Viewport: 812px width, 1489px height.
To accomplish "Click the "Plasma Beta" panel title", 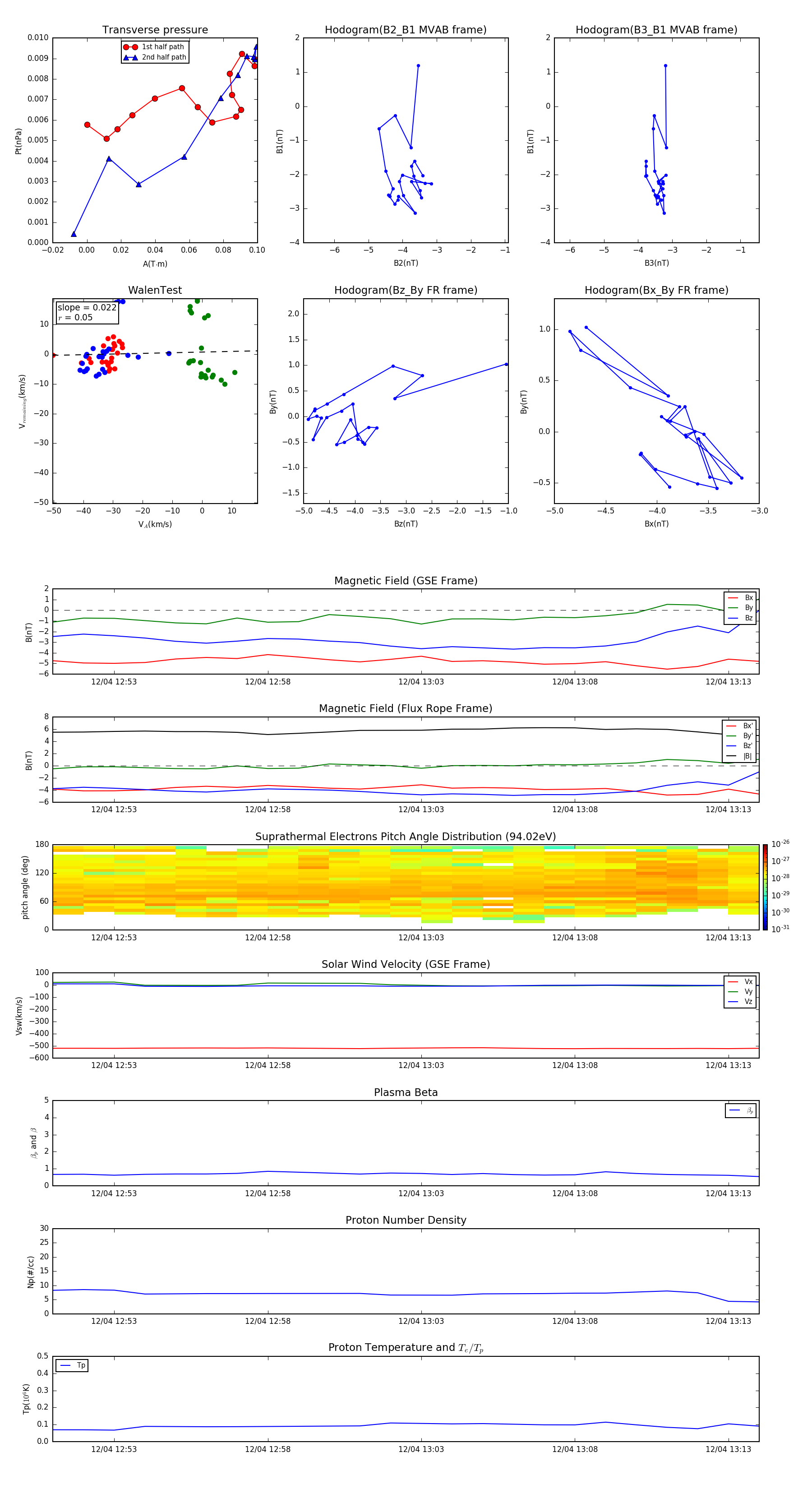I will pyautogui.click(x=406, y=1092).
